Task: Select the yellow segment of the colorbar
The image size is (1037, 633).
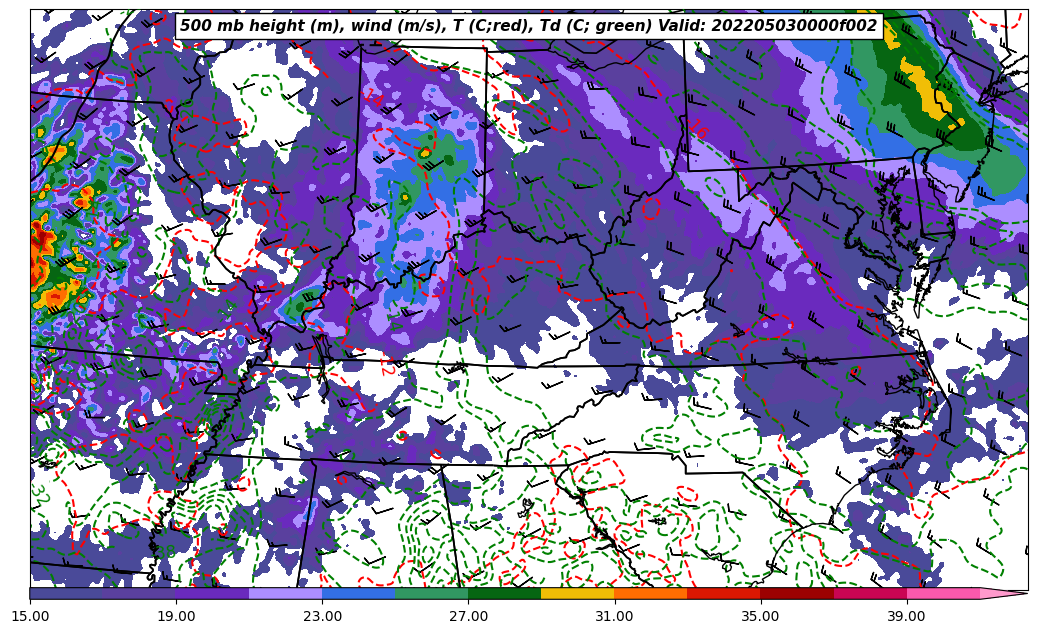Action: 577,593
